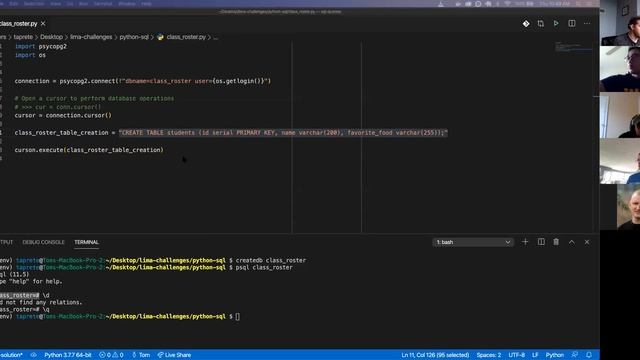Click 'psql class_roster' command in terminal

264,267
